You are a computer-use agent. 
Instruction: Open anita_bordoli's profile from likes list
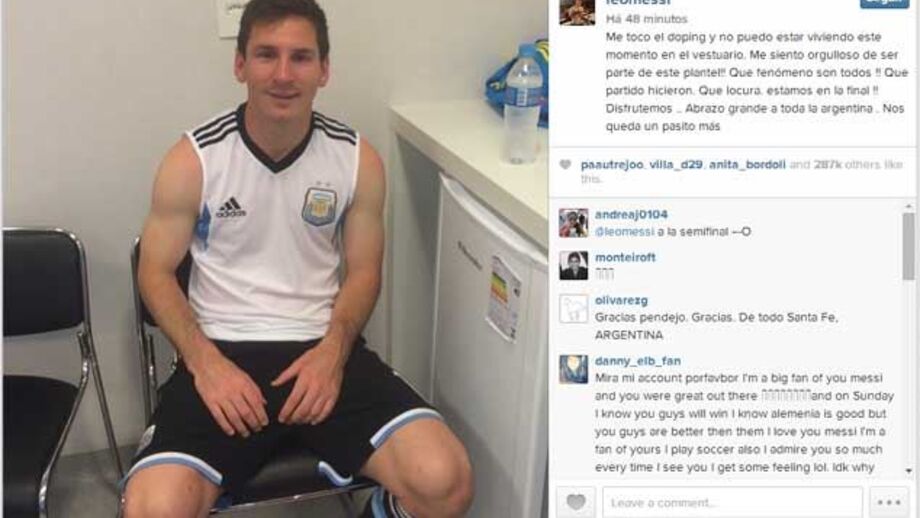[747, 165]
